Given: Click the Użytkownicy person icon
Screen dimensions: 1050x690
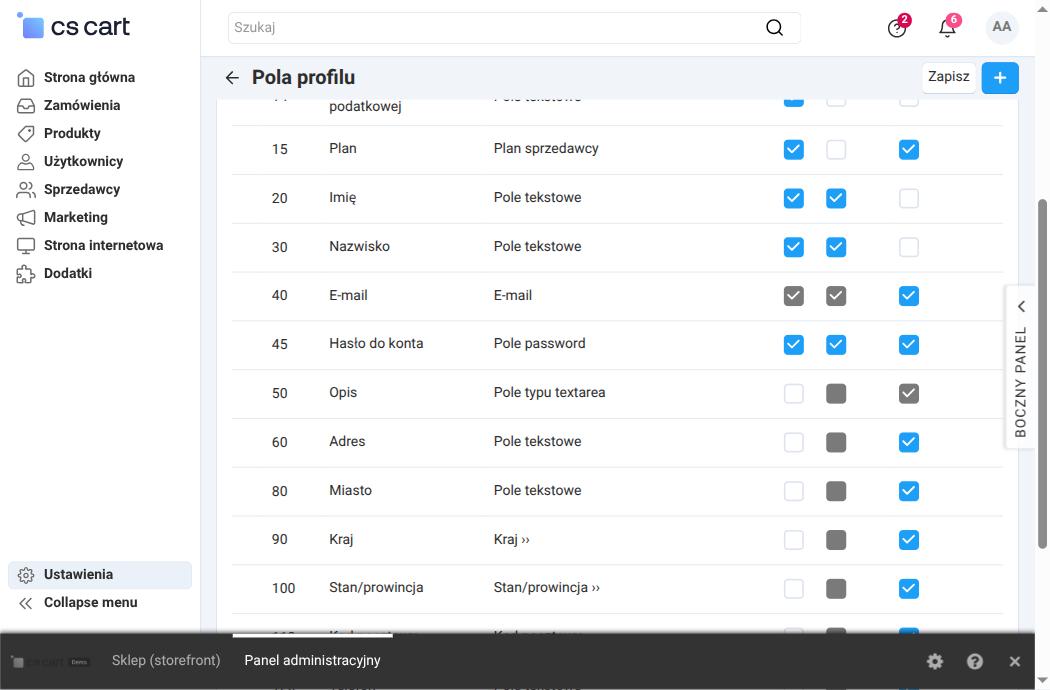Looking at the screenshot, I should point(25,161).
